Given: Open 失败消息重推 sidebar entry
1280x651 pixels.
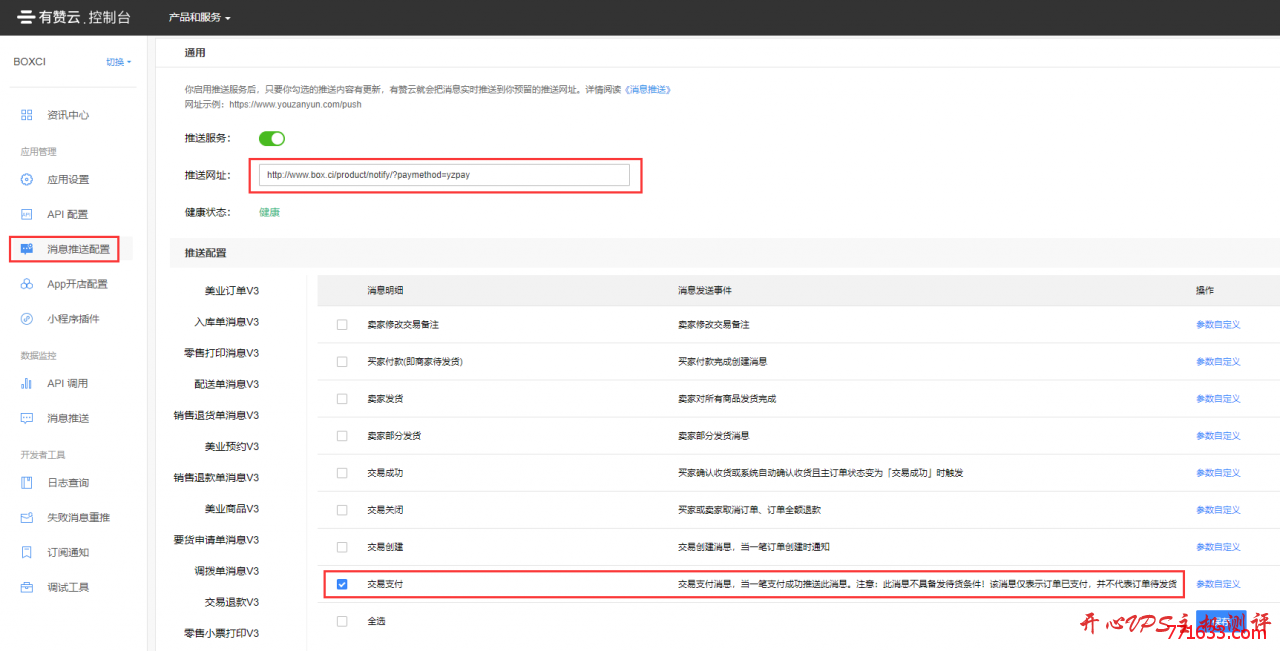Looking at the screenshot, I should tap(78, 518).
